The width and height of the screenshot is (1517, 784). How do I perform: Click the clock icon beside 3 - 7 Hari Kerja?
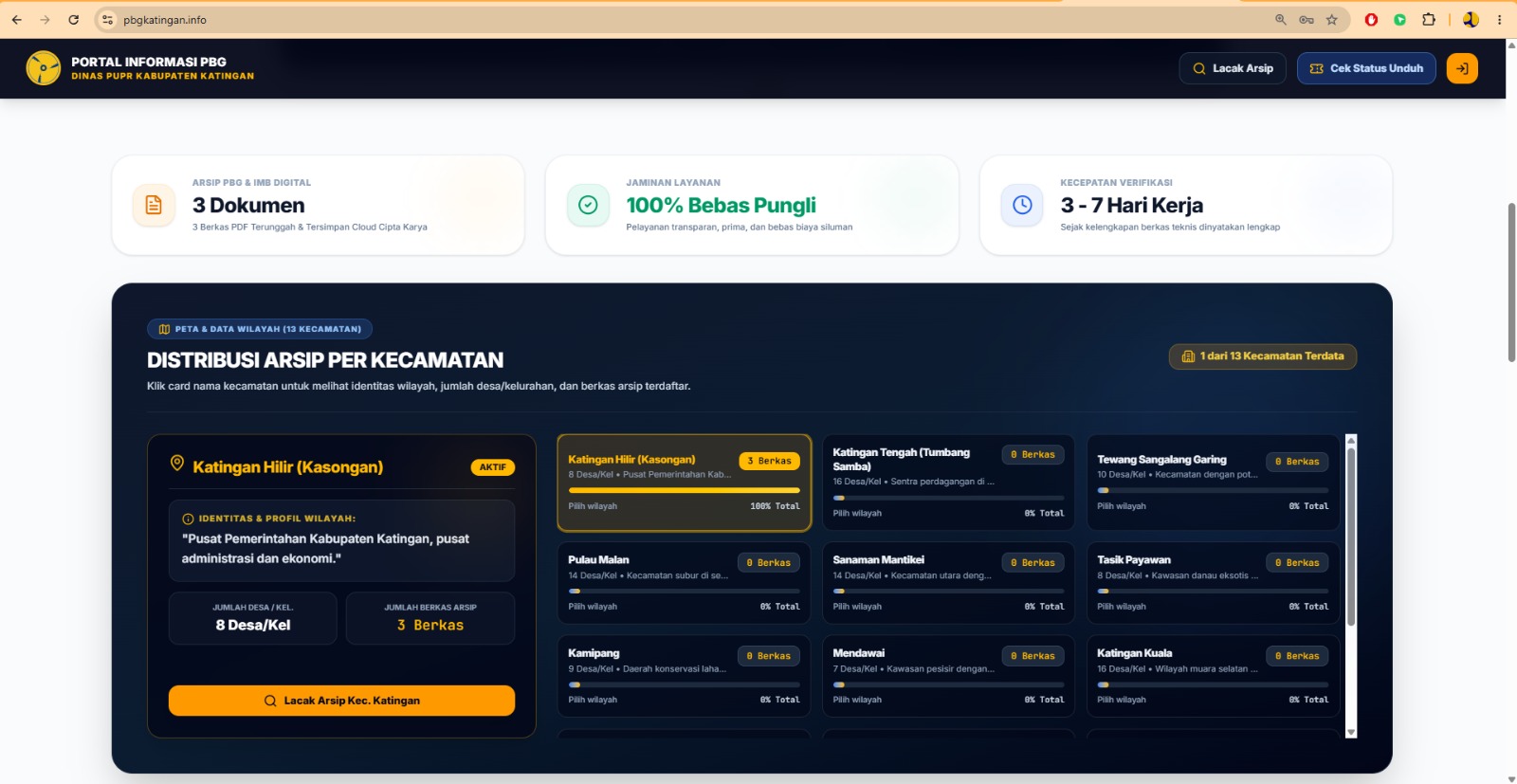1022,205
